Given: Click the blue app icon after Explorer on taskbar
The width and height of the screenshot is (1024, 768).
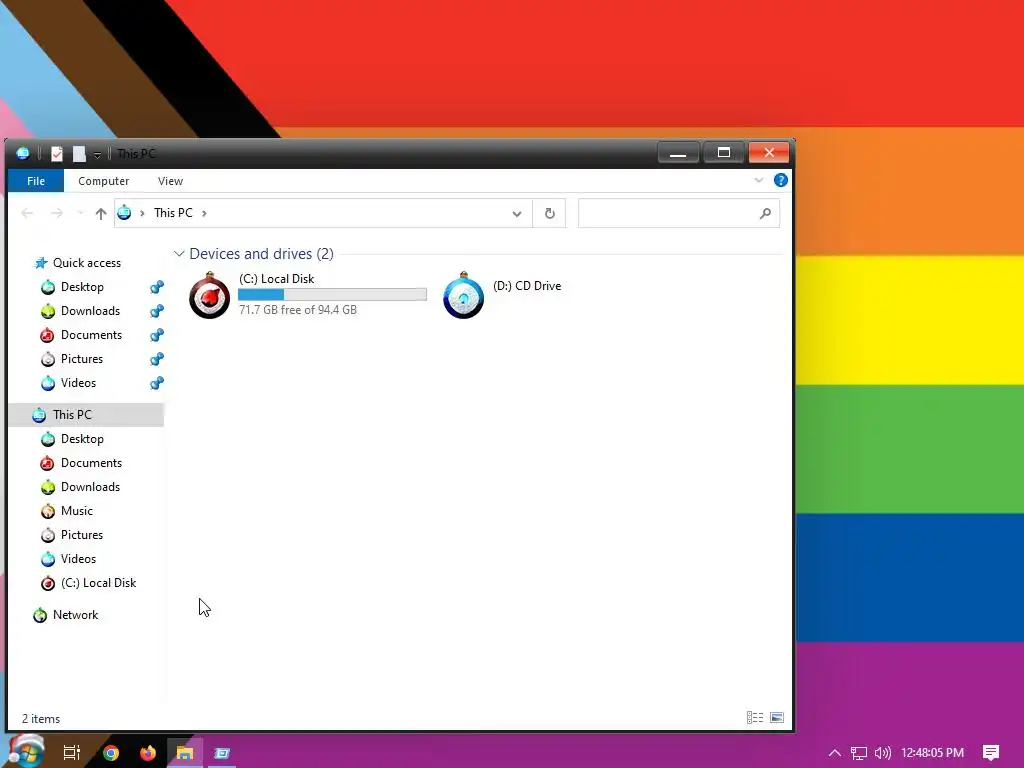Looking at the screenshot, I should pos(222,753).
